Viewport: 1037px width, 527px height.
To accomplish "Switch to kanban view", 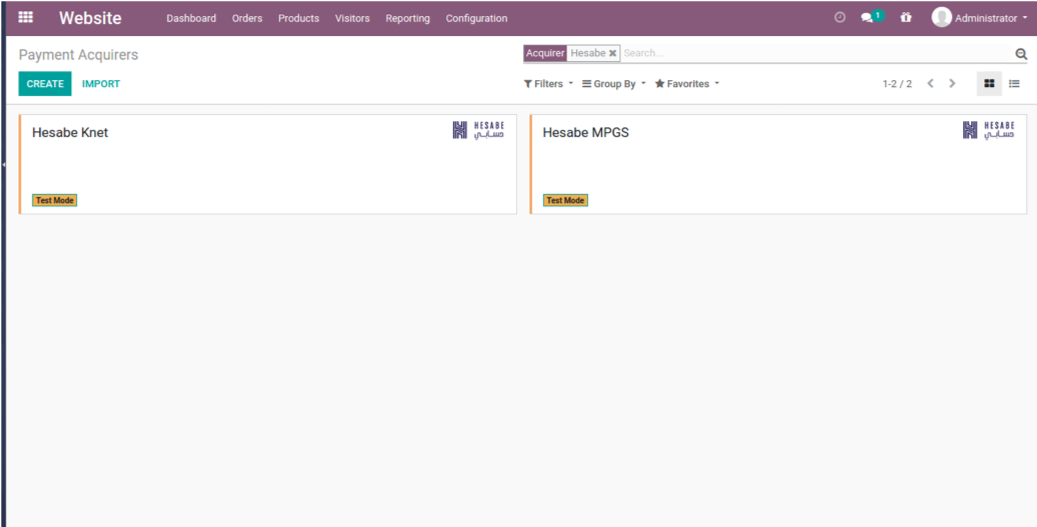I will pyautogui.click(x=989, y=84).
